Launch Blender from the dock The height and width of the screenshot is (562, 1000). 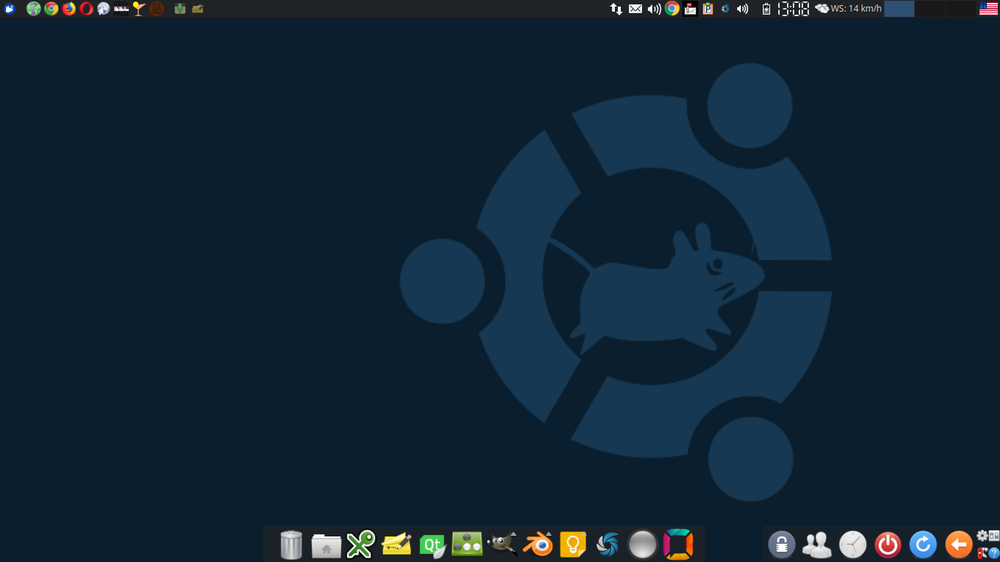pyautogui.click(x=538, y=545)
